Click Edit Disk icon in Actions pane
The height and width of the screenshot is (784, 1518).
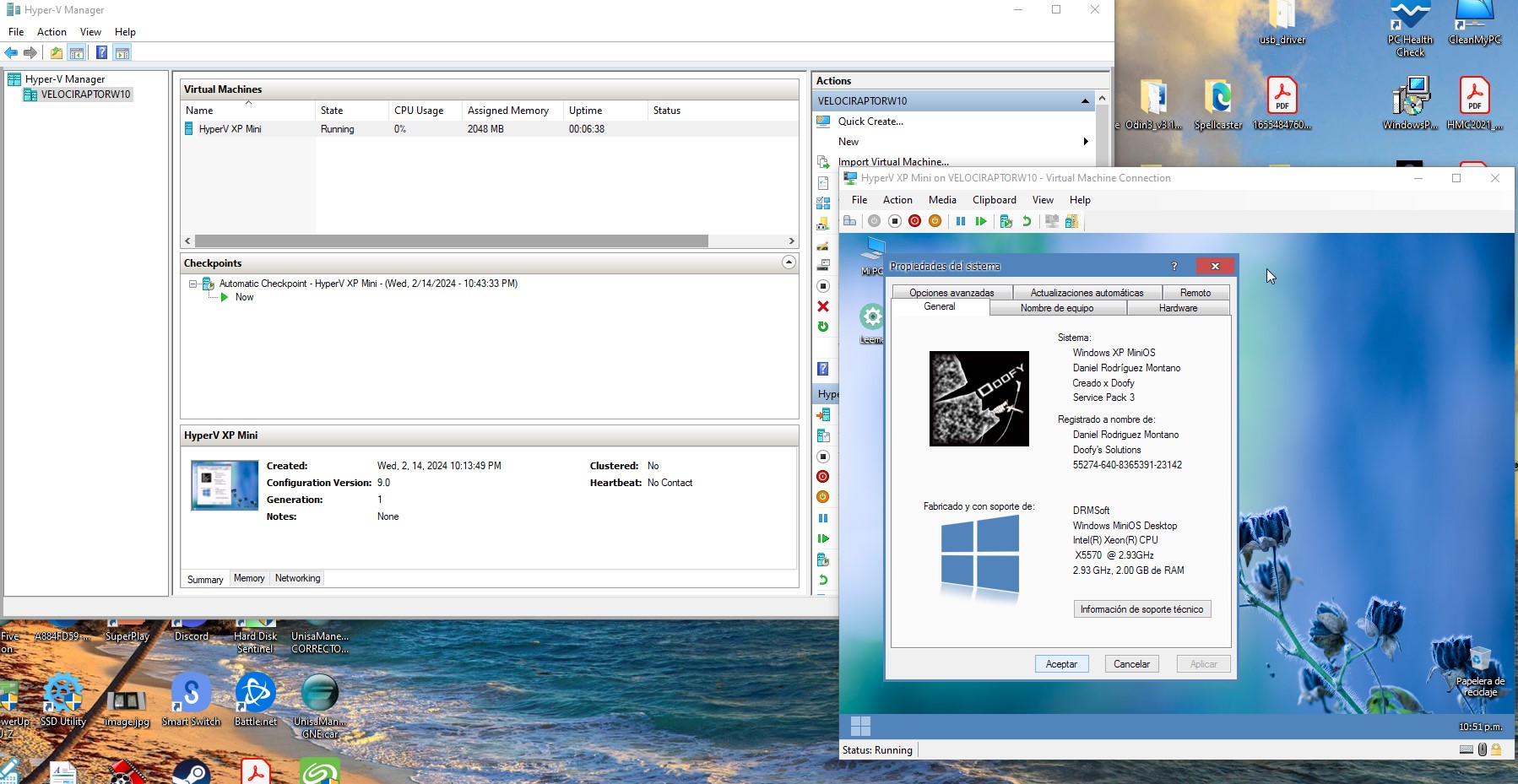tap(823, 245)
